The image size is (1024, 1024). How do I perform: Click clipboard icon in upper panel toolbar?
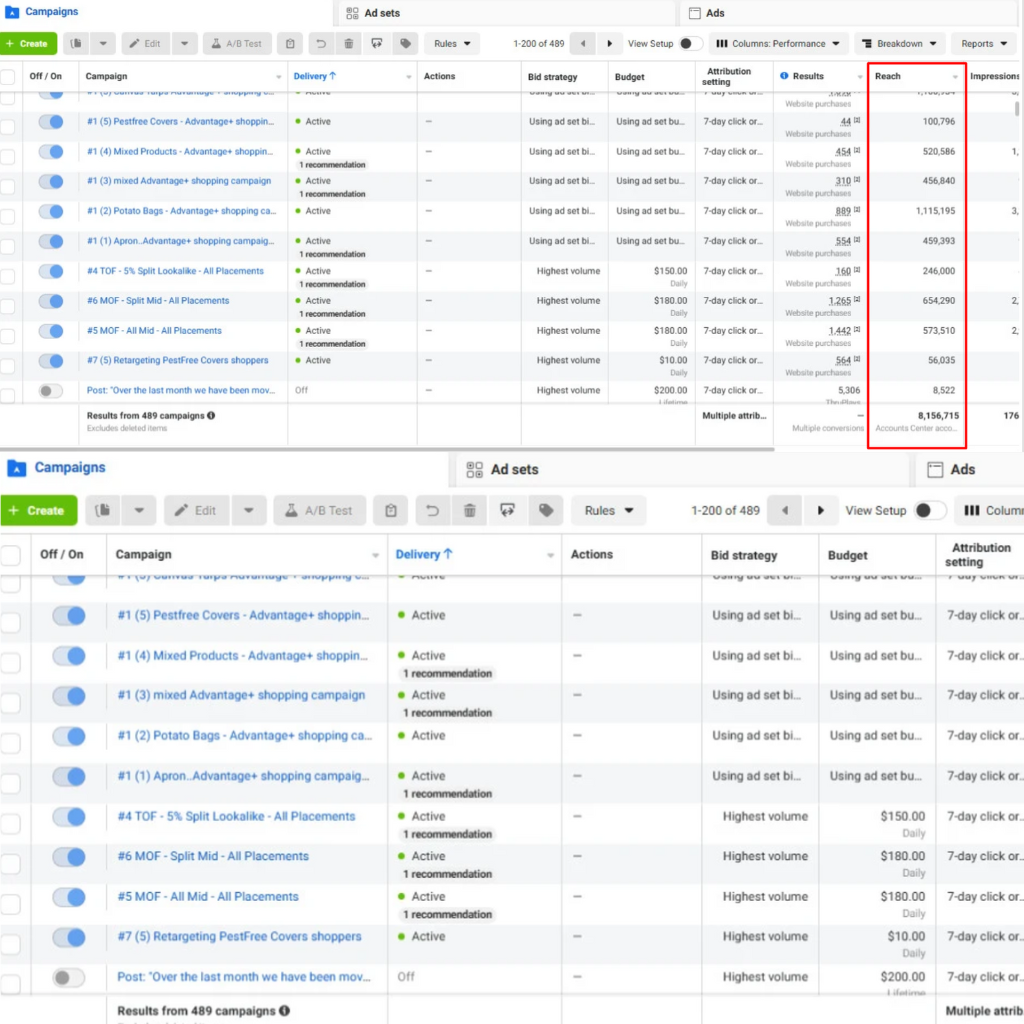tap(290, 44)
